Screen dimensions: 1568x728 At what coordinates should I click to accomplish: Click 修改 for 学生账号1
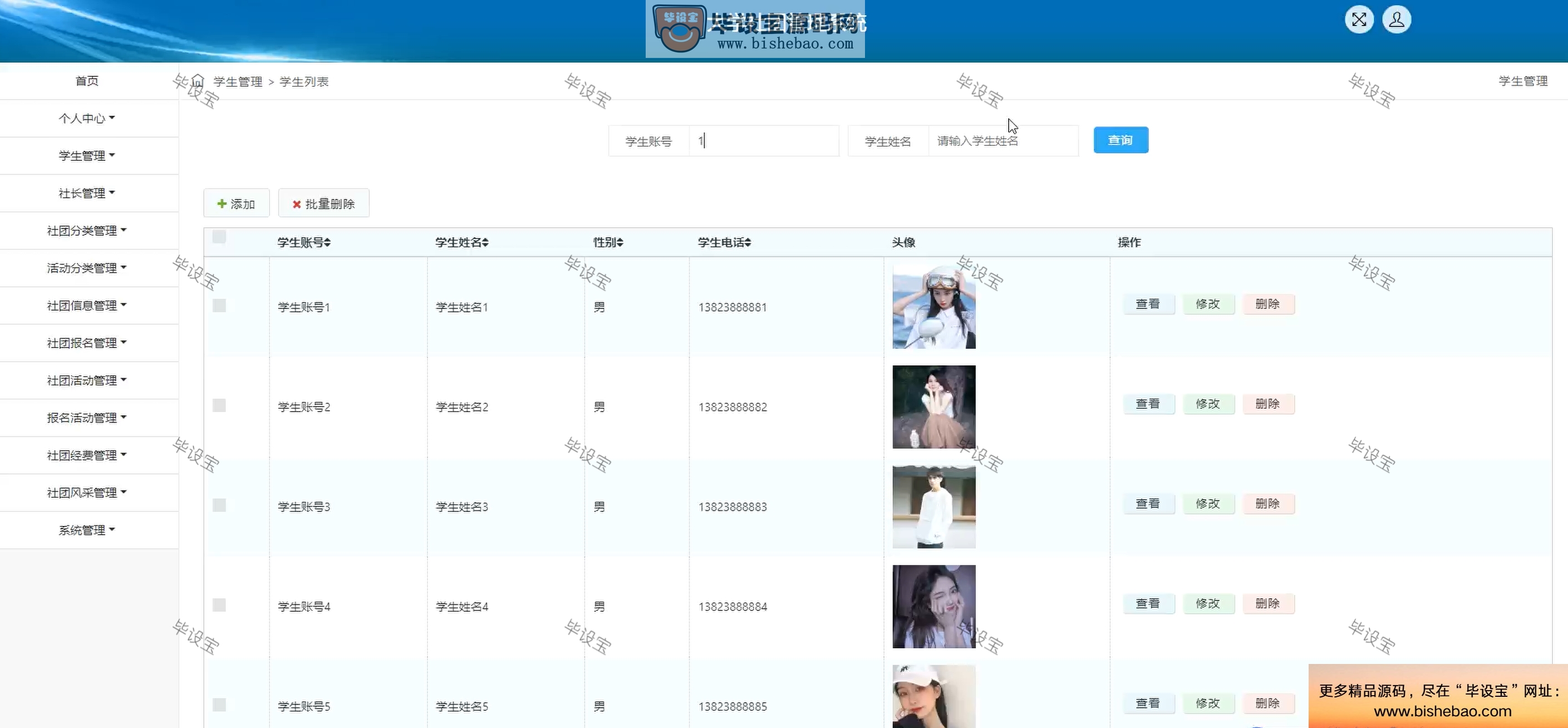[1208, 304]
